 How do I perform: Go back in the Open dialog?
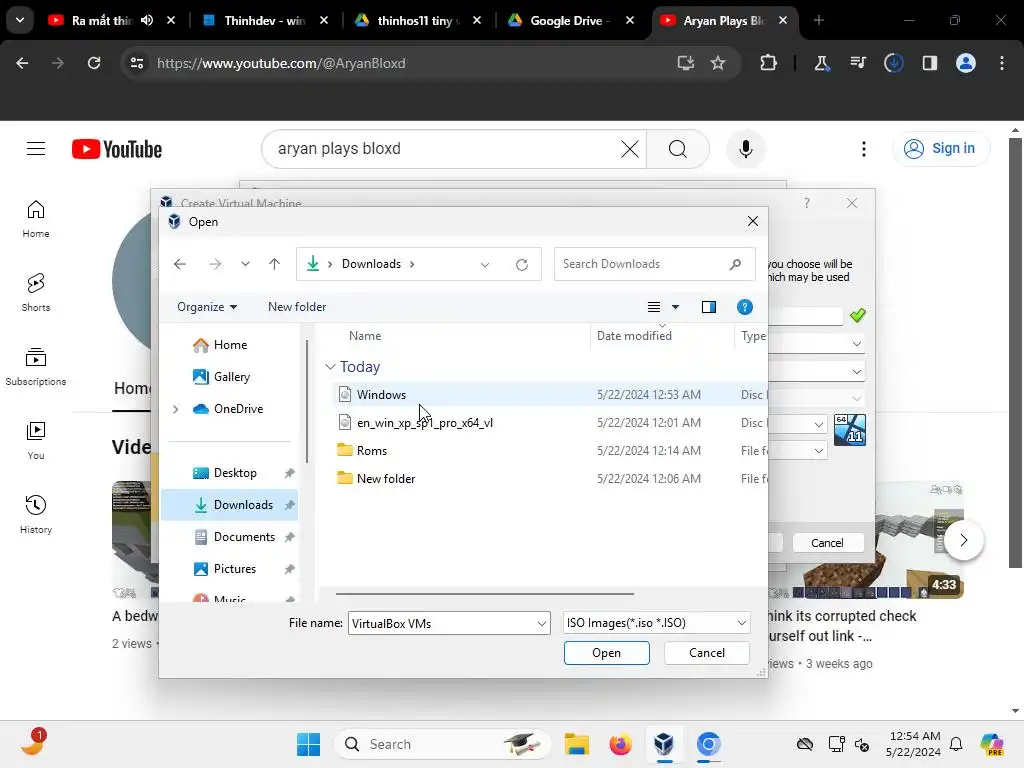click(180, 264)
